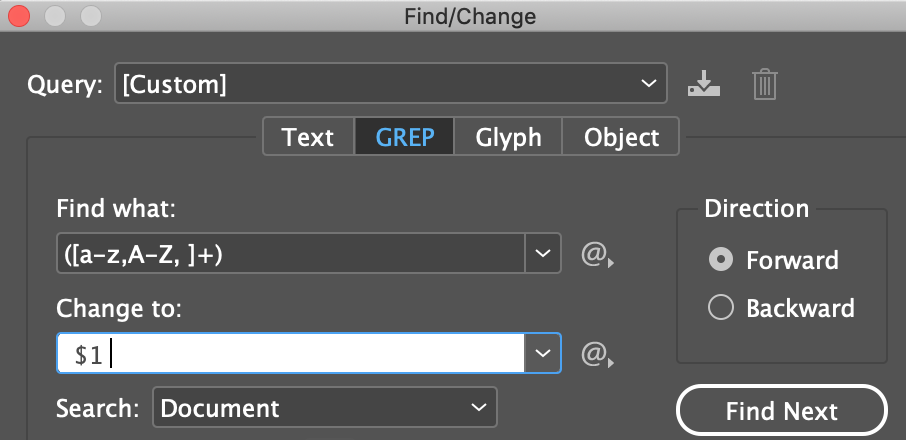Click the Find/Change title bar
The image size is (906, 440).
pos(470,16)
